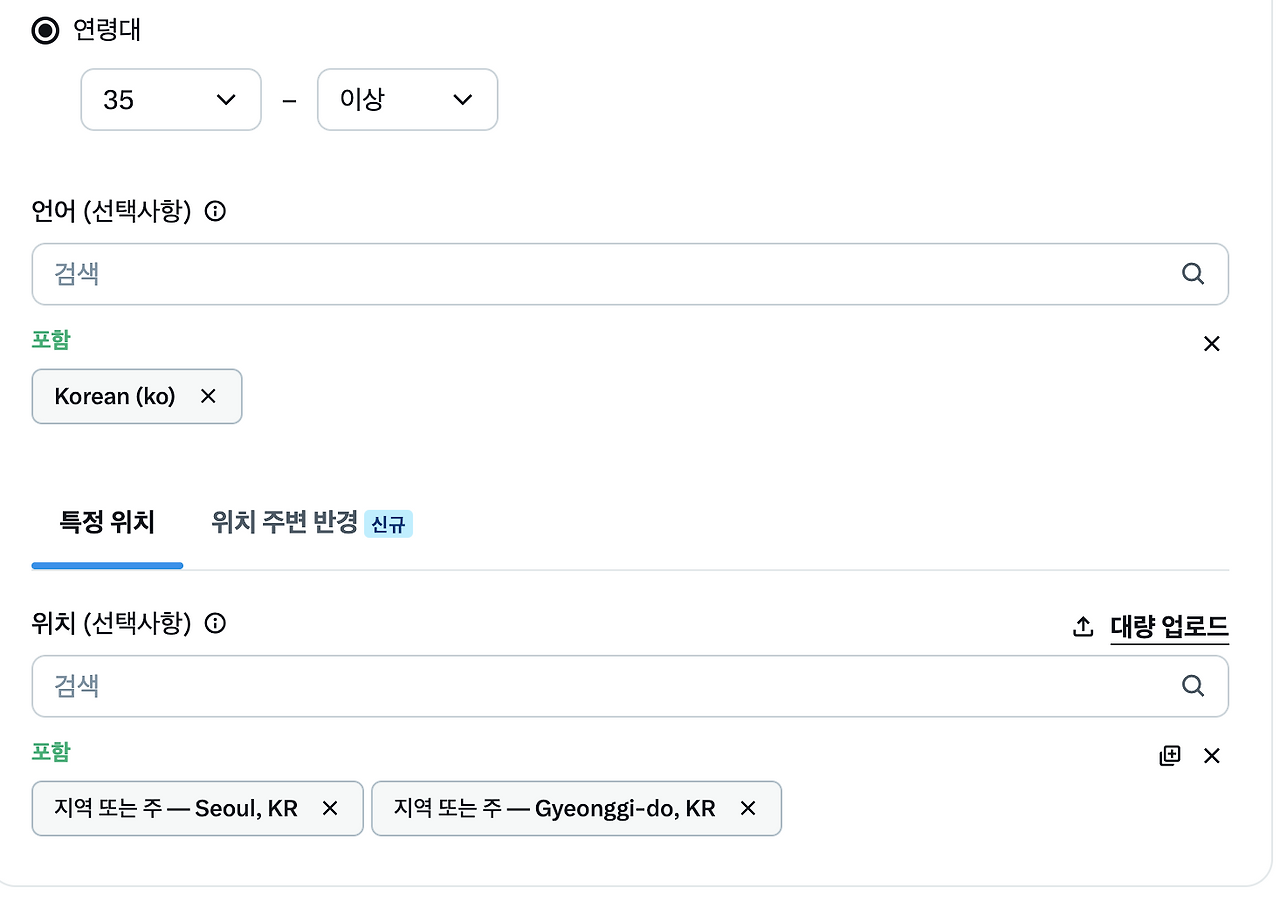Switch to the 특정 위치 tab
Viewport: 1280px width, 908px height.
(107, 522)
